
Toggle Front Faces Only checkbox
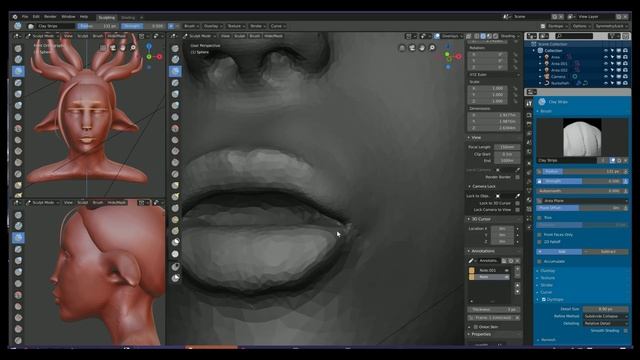click(x=540, y=235)
